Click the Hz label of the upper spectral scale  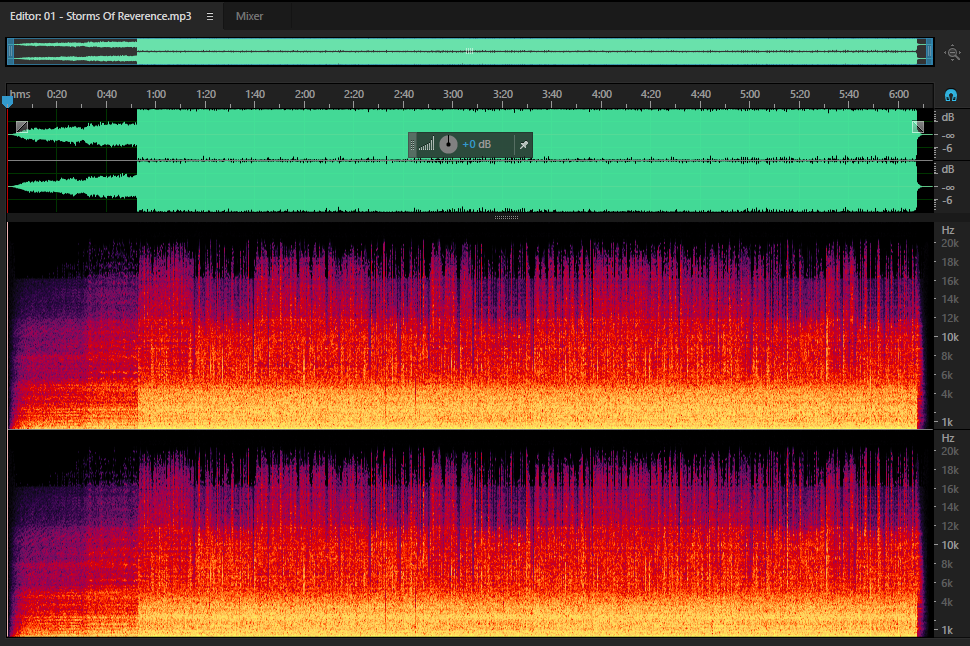coord(948,230)
